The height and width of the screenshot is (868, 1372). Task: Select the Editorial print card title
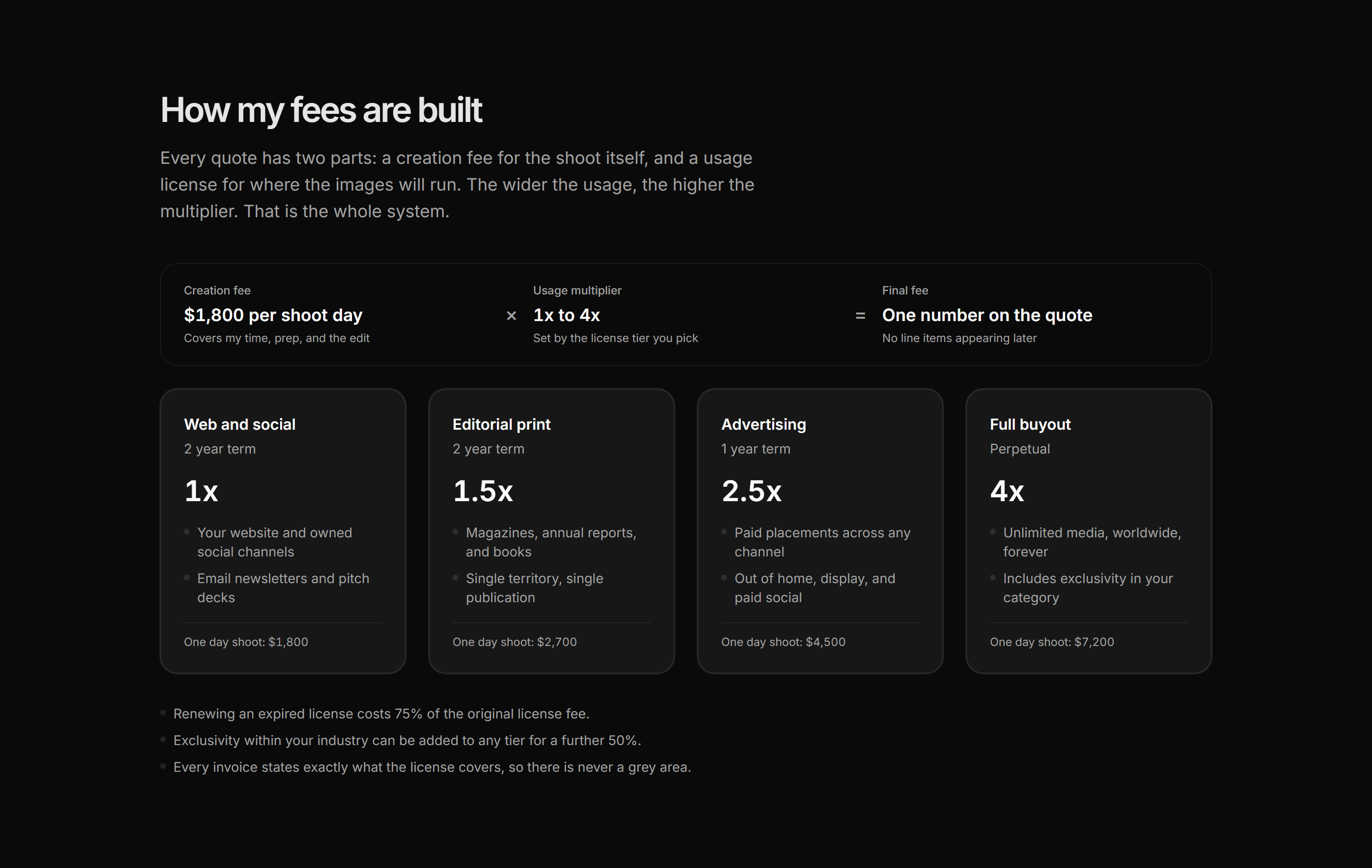pos(501,424)
